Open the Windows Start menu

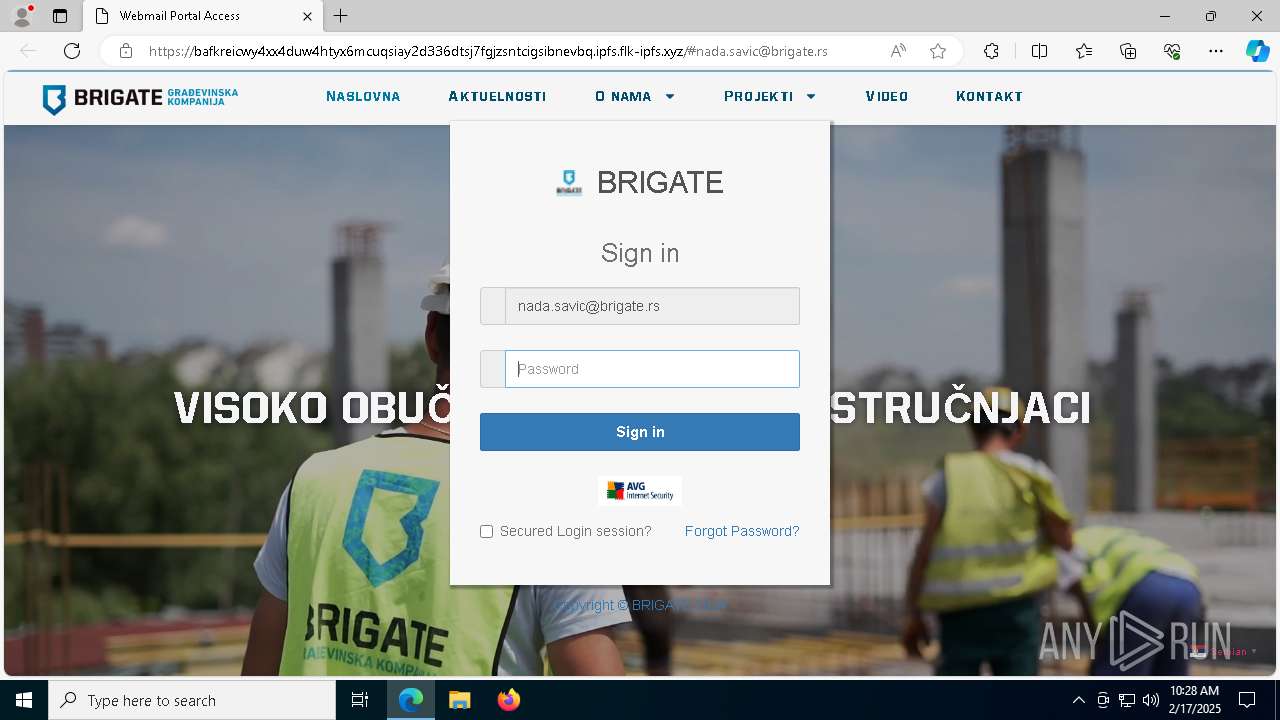pyautogui.click(x=24, y=700)
